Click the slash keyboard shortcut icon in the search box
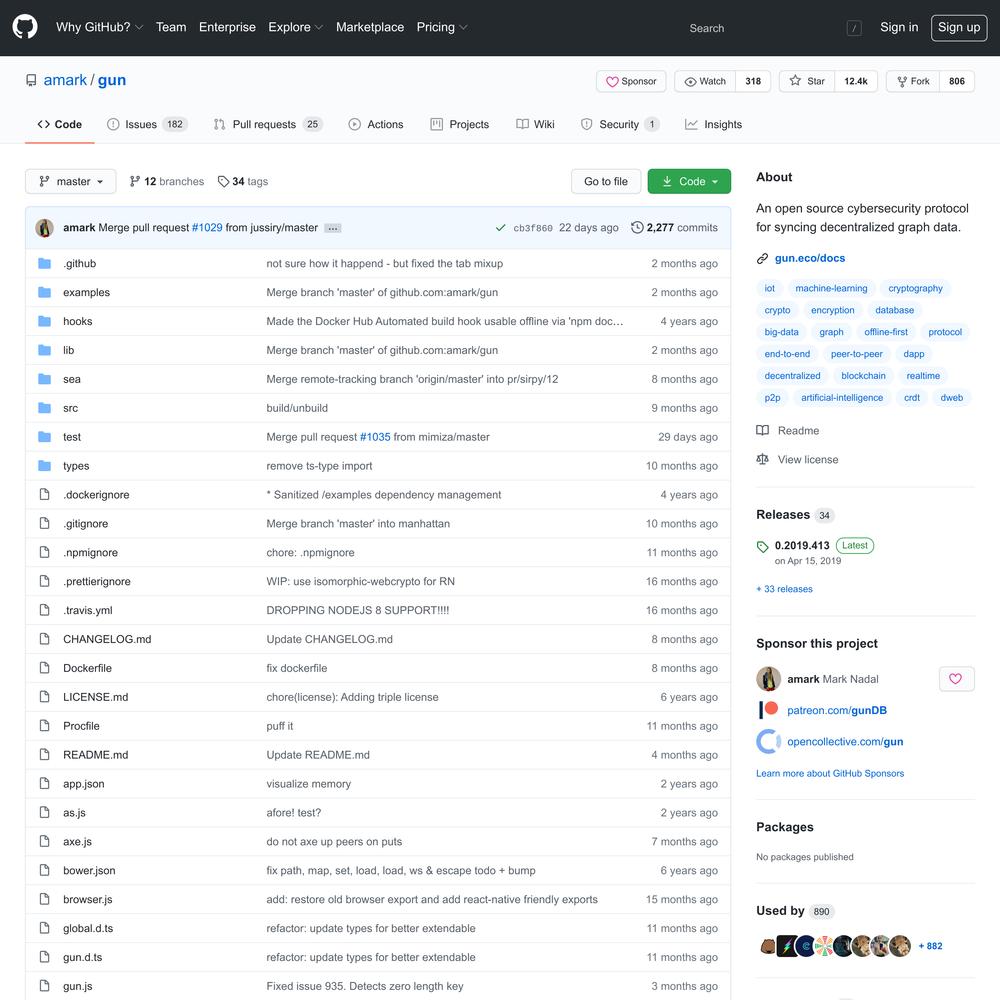 click(x=853, y=28)
